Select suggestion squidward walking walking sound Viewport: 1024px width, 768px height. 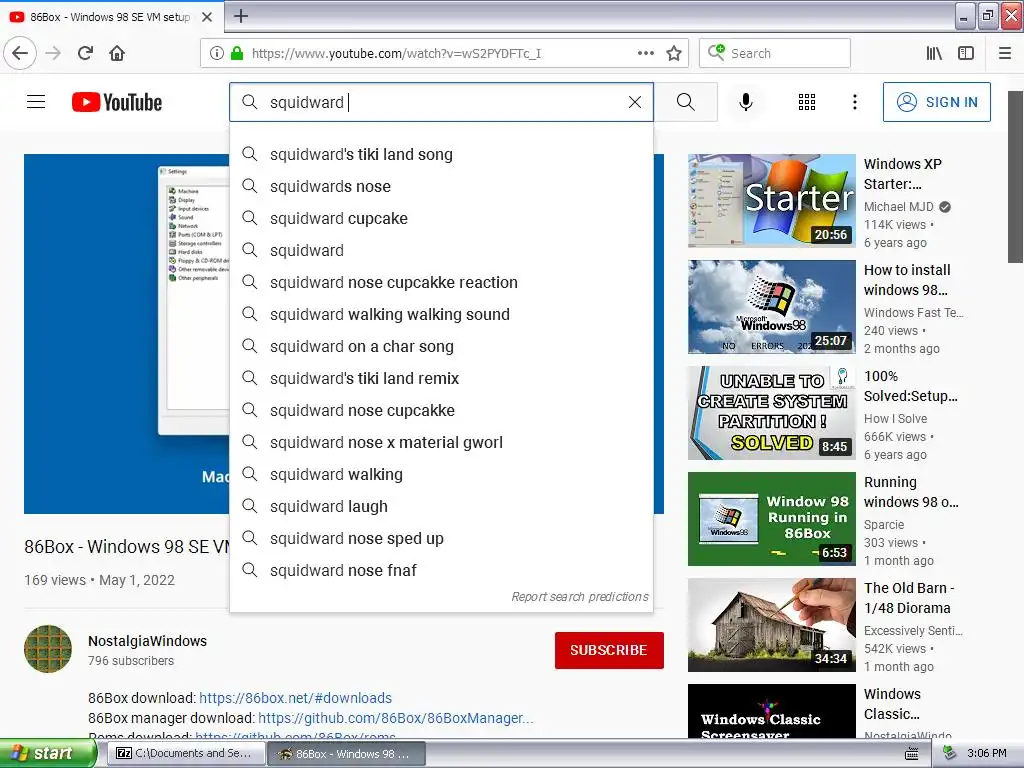pyautogui.click(x=441, y=314)
